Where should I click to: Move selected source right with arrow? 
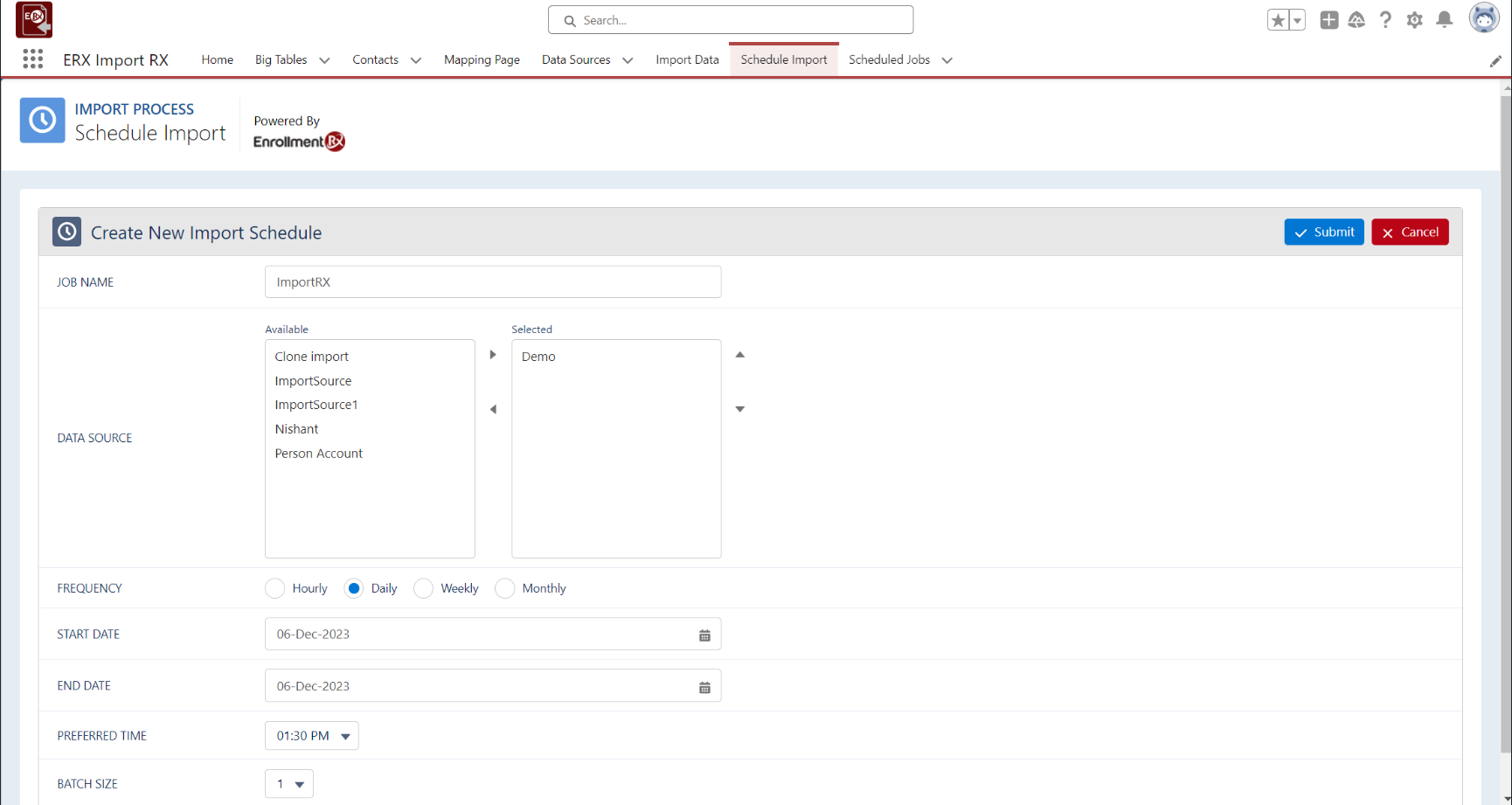pos(493,355)
